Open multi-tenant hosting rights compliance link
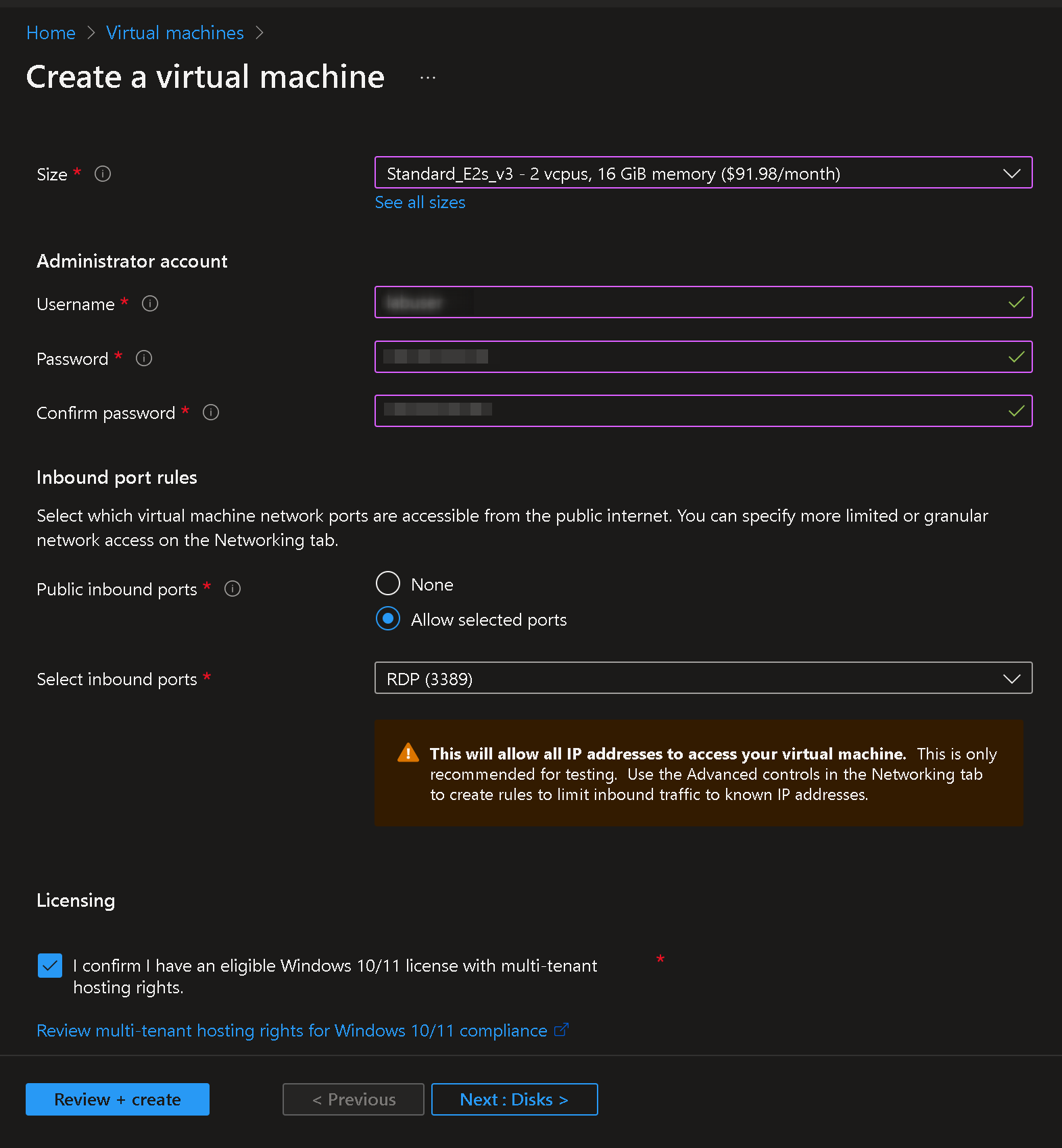The image size is (1062, 1148). coord(292,1030)
